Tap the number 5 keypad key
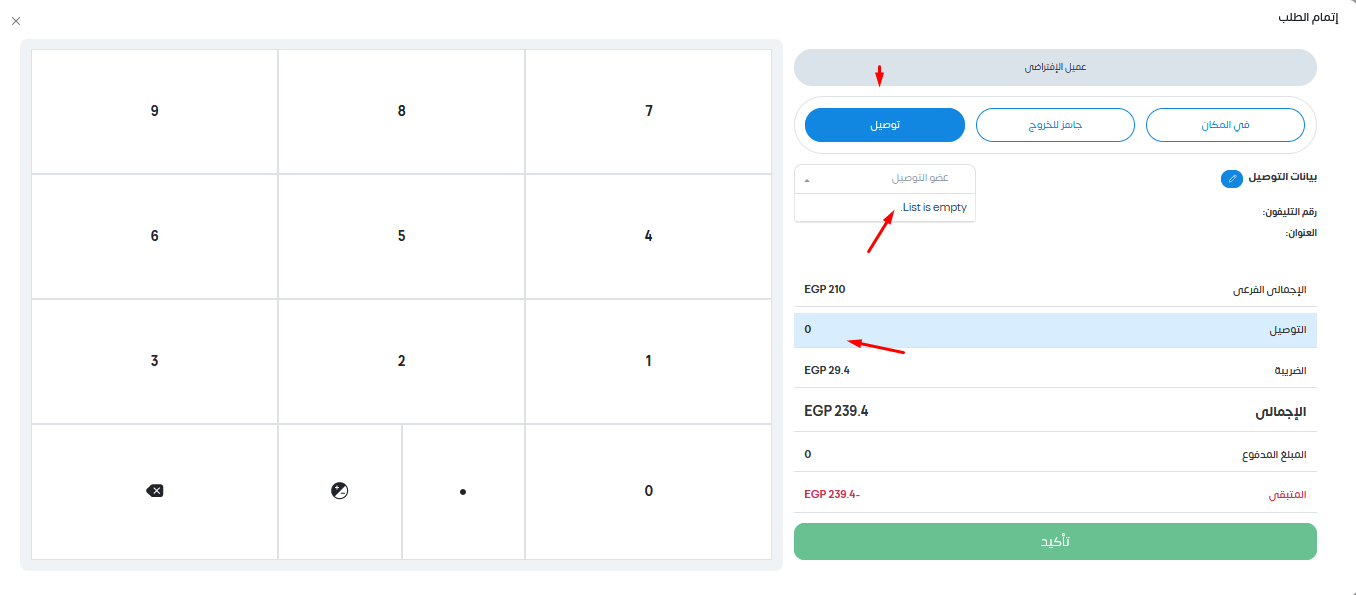The image size is (1356, 595). pos(401,236)
